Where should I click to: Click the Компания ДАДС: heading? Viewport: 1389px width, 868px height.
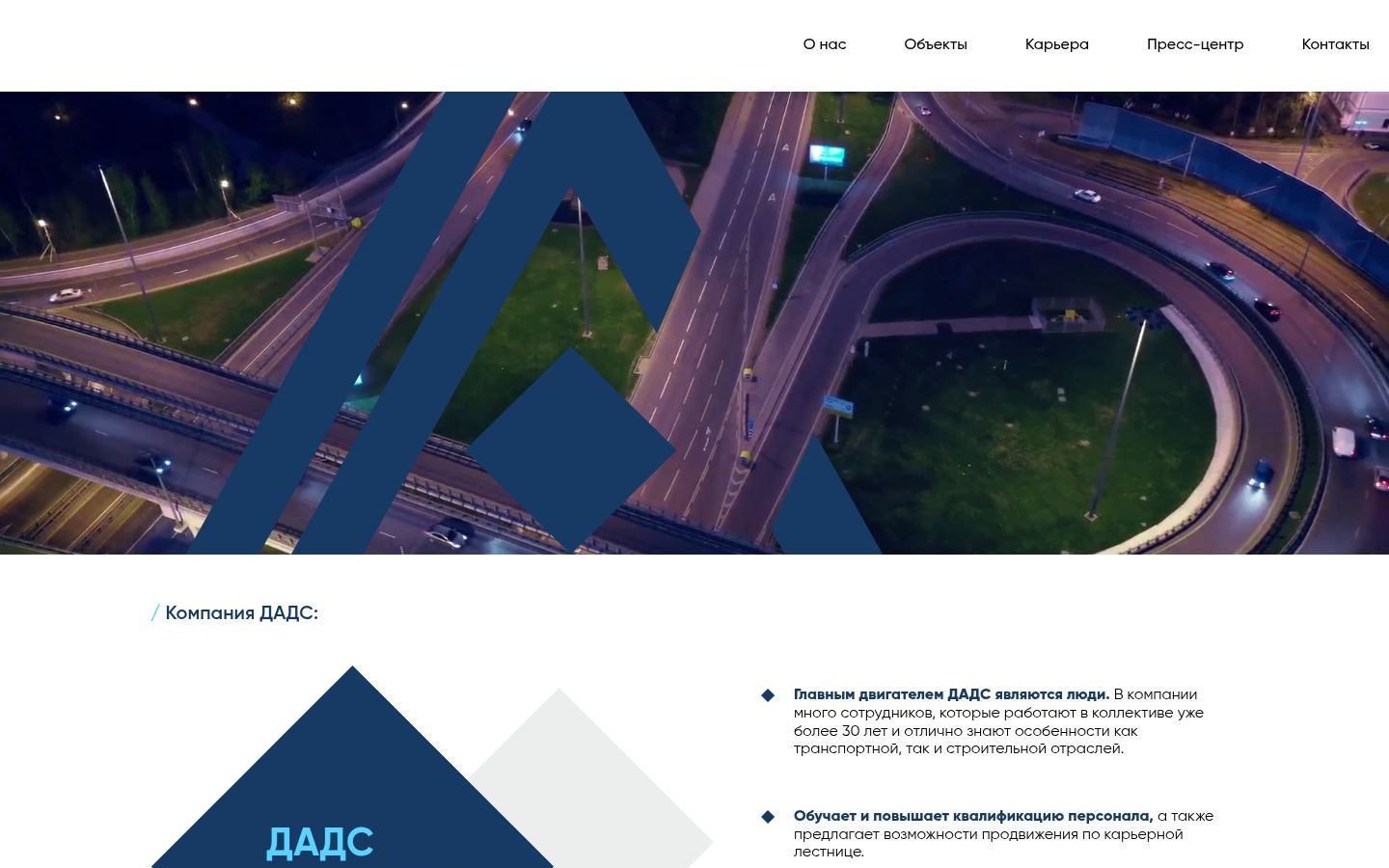click(241, 613)
